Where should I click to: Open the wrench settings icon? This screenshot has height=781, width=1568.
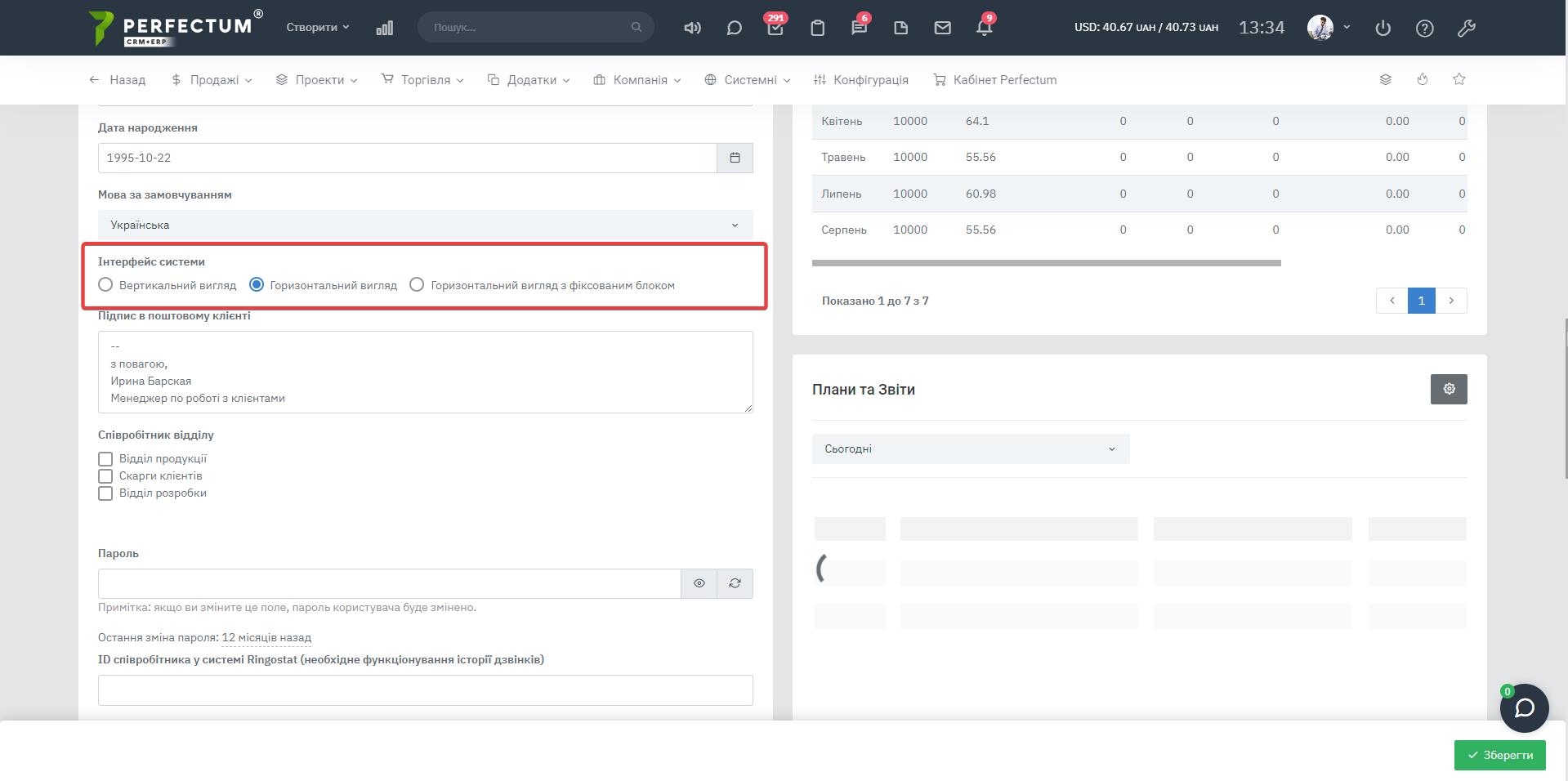1466,28
